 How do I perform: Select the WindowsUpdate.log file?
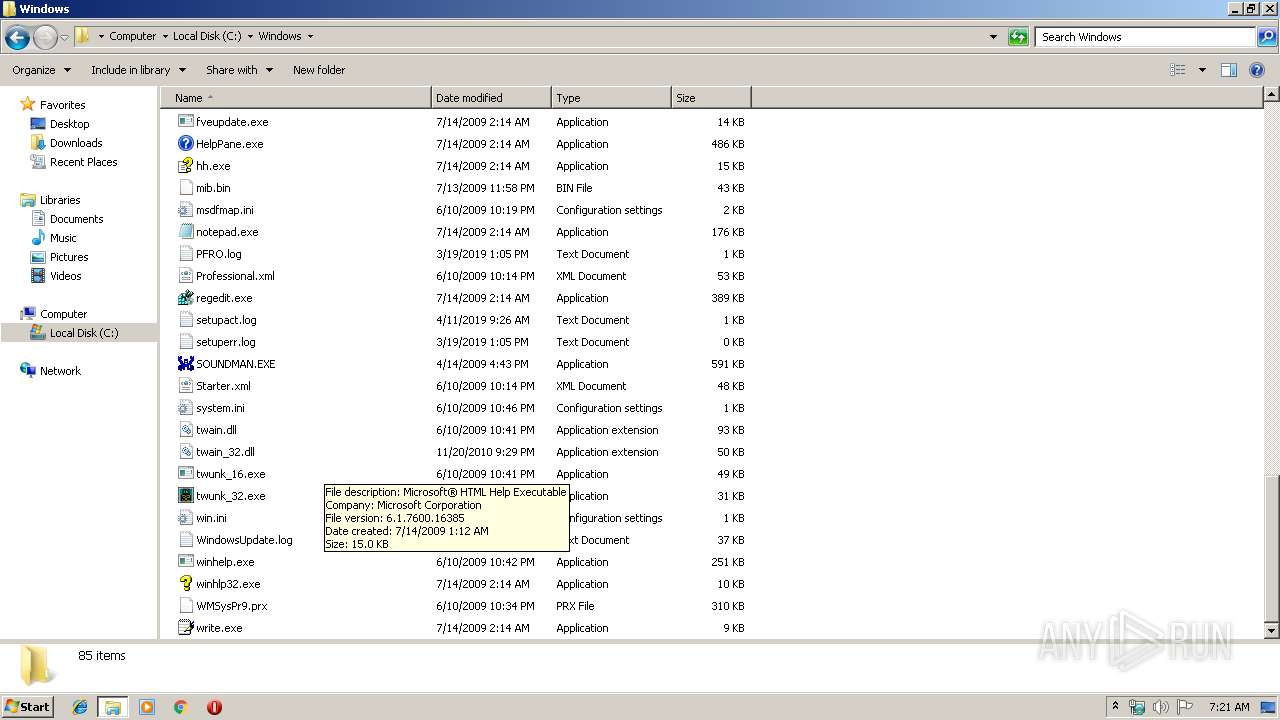coord(244,540)
